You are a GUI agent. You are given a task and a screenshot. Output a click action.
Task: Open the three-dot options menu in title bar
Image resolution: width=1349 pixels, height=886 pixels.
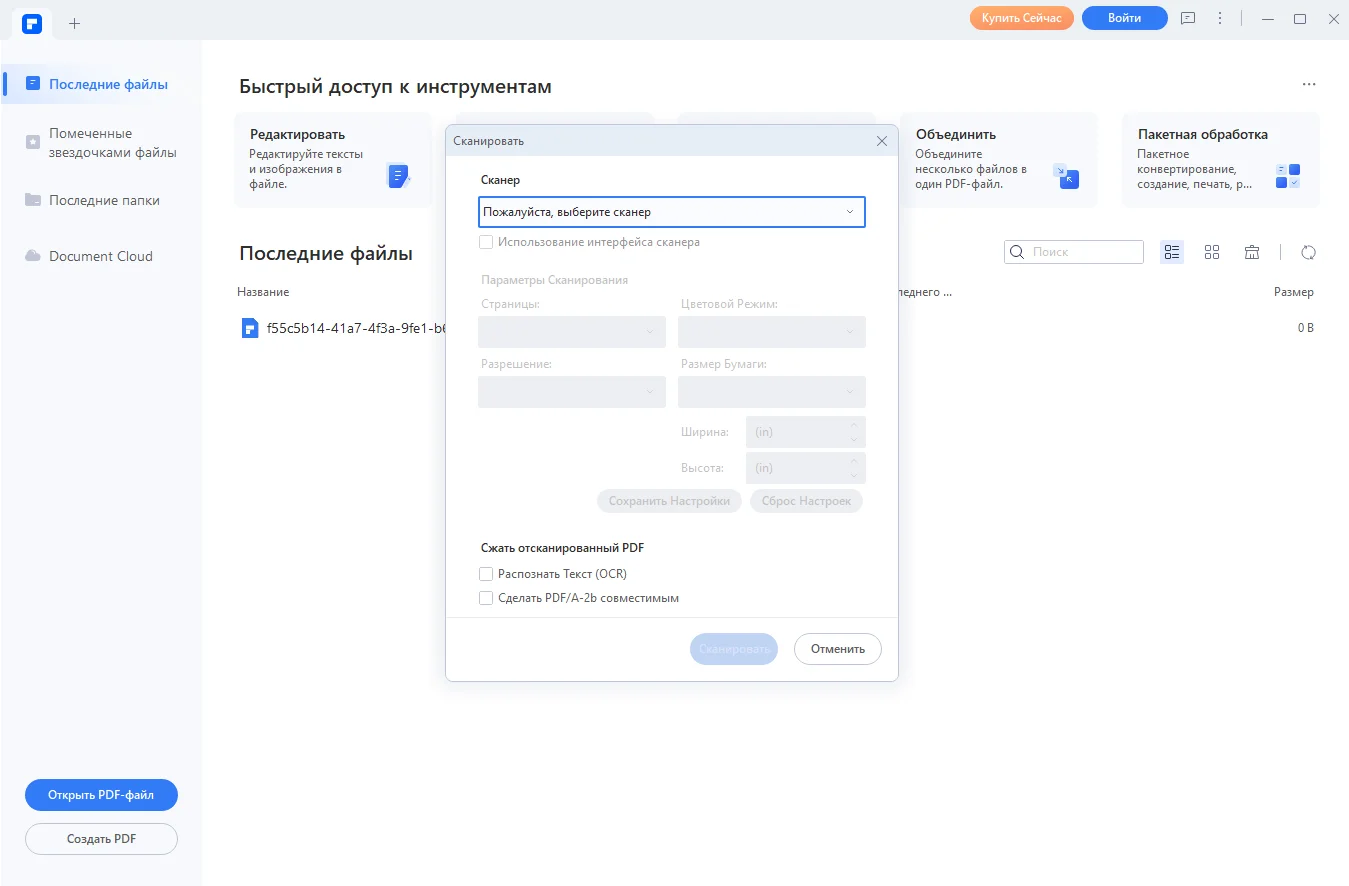(1219, 19)
